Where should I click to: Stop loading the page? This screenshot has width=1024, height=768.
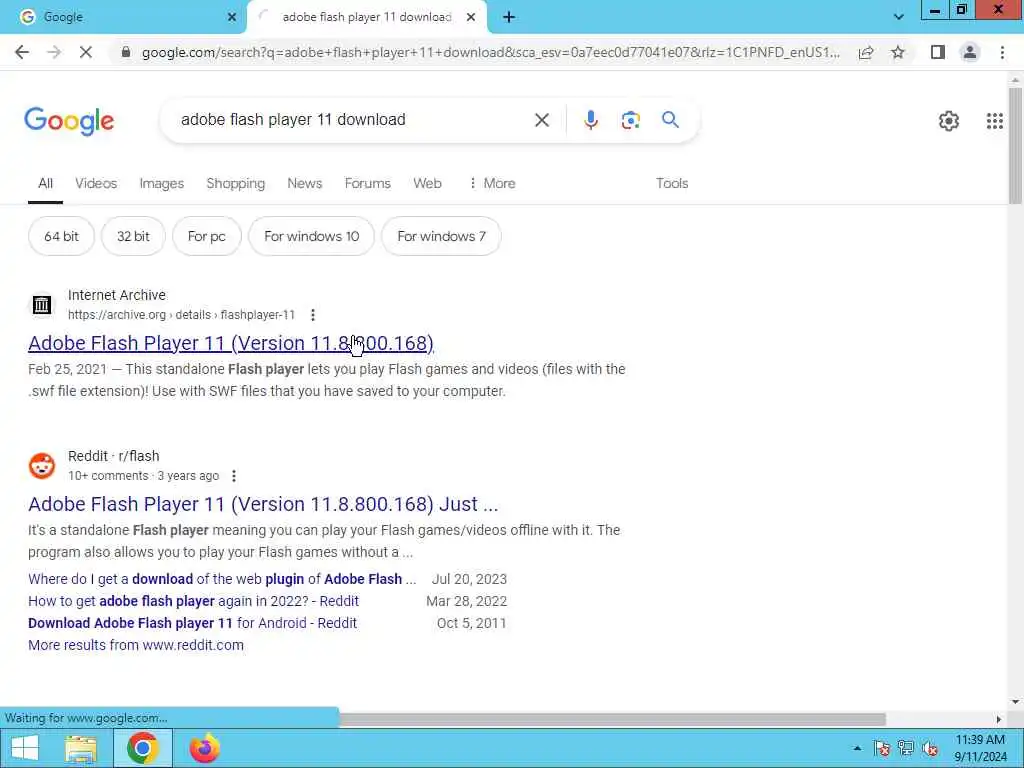86,52
